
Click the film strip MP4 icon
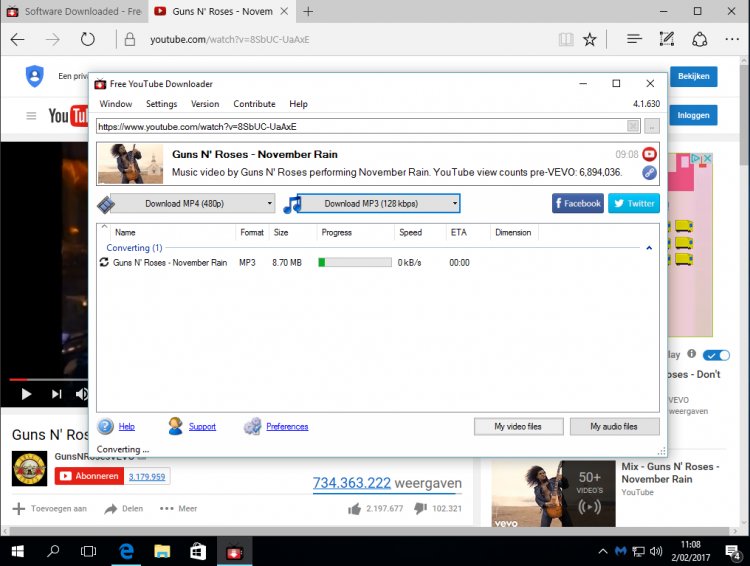(105, 204)
